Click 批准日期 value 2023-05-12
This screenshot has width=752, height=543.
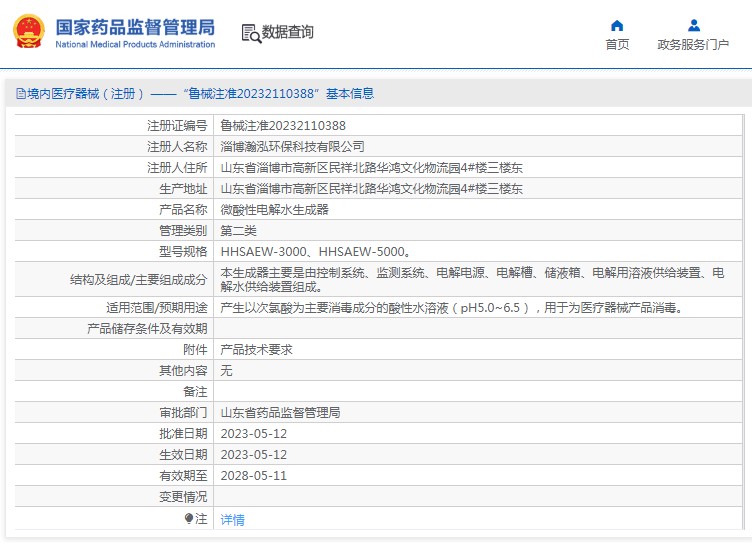point(253,434)
